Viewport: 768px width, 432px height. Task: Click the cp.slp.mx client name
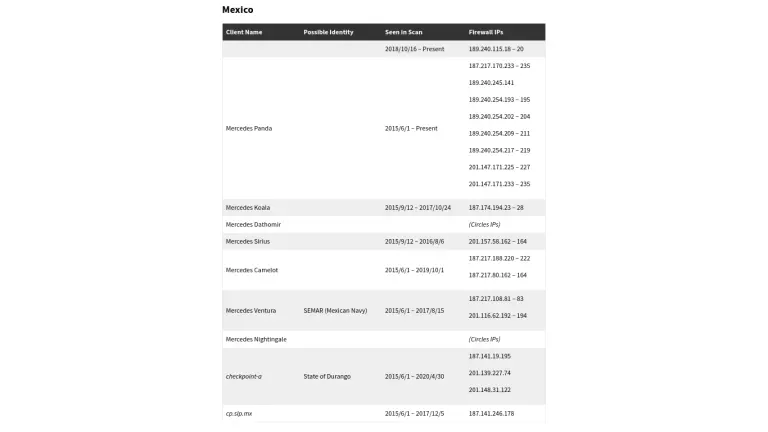[239, 413]
